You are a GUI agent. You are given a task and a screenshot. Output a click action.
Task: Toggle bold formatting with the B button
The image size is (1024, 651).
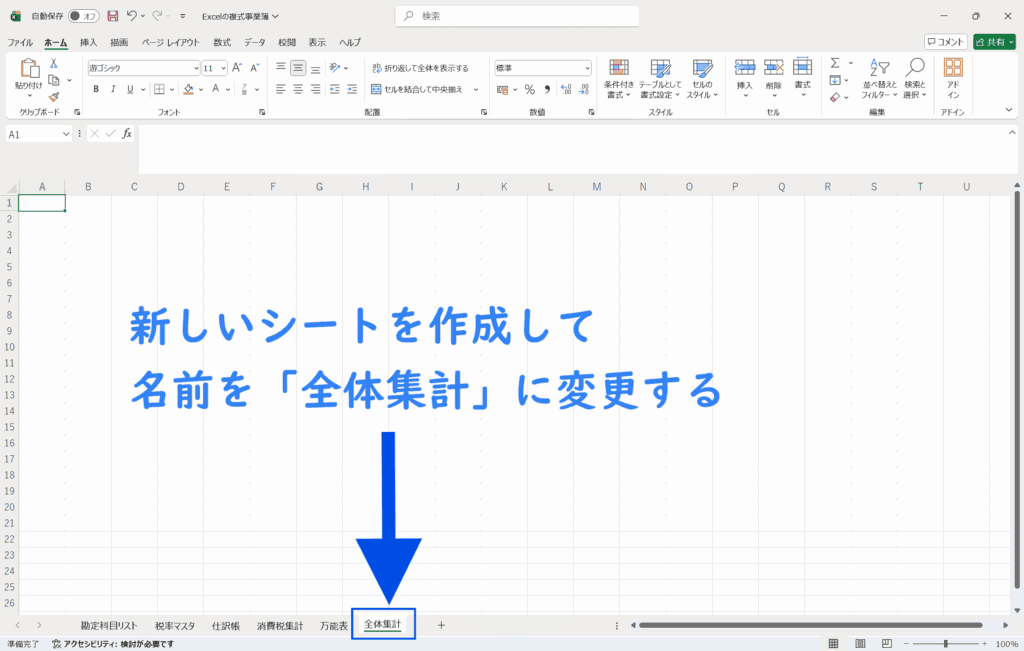tap(96, 89)
